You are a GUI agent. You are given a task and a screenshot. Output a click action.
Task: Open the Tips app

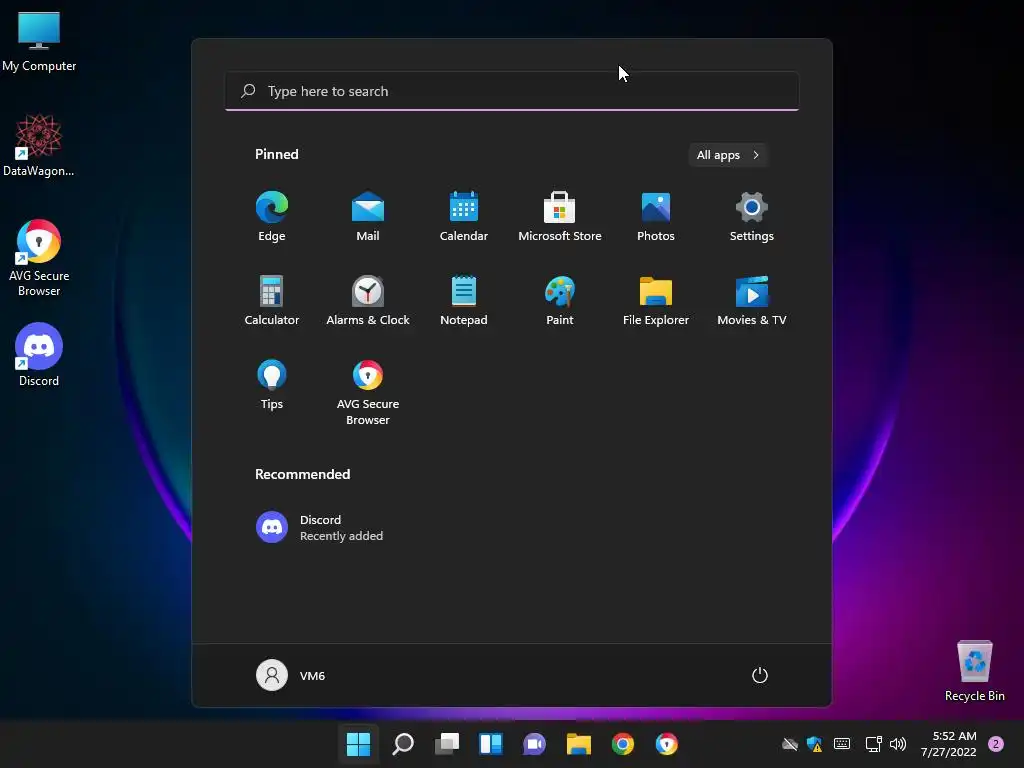coord(272,385)
